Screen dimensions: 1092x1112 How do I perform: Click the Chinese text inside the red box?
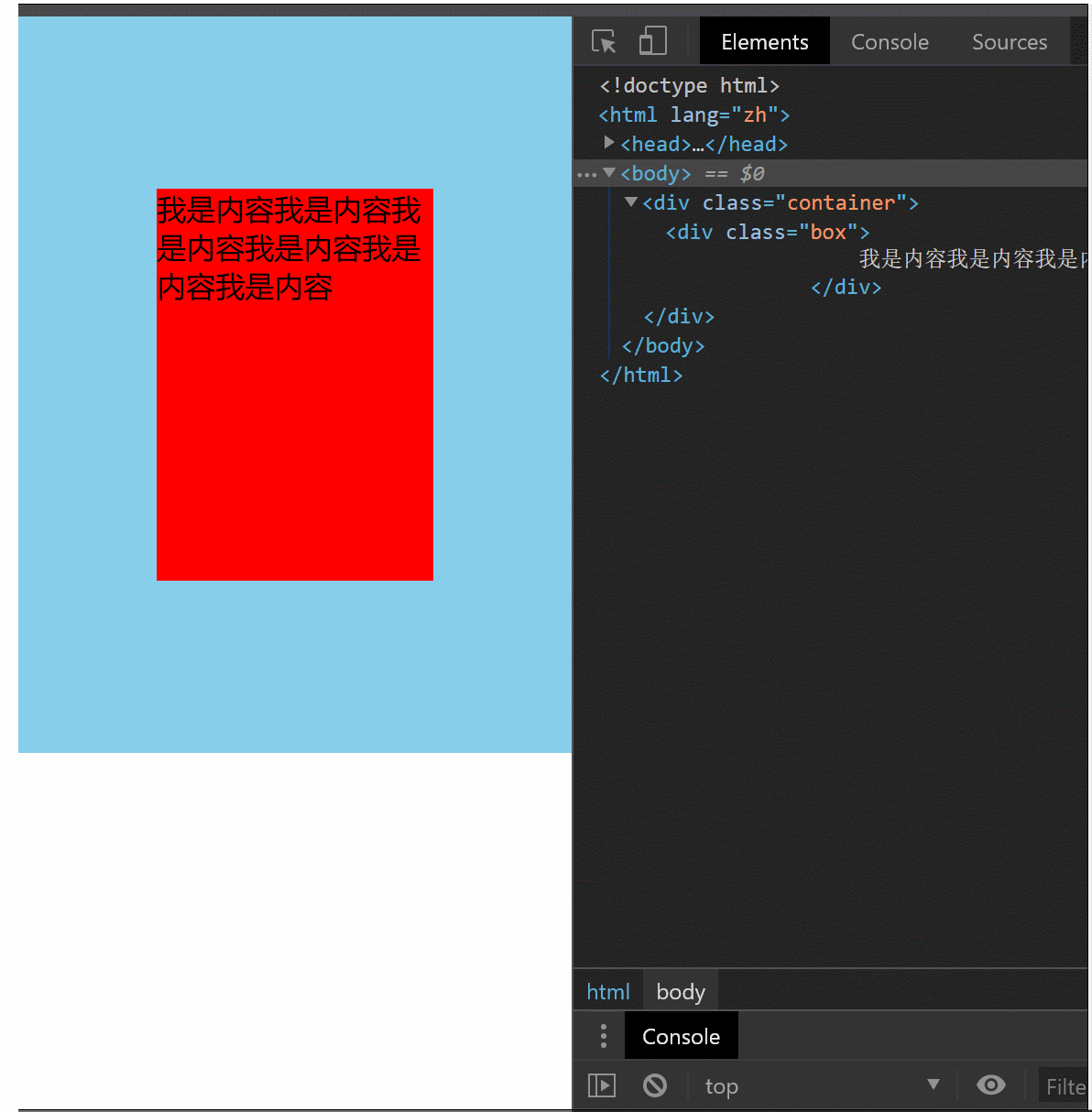[x=289, y=248]
